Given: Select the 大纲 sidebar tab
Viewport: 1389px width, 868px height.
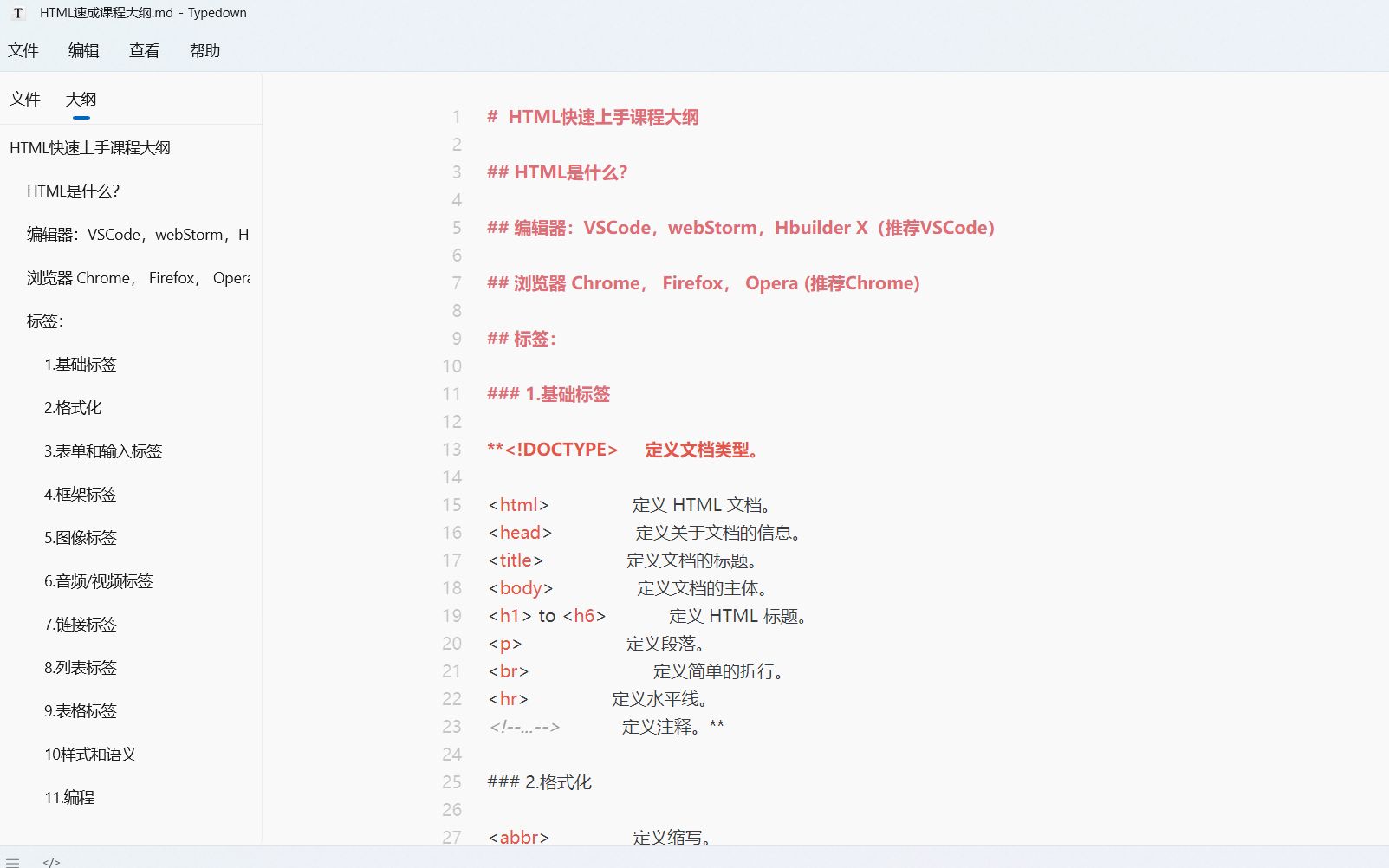Looking at the screenshot, I should pos(81,100).
